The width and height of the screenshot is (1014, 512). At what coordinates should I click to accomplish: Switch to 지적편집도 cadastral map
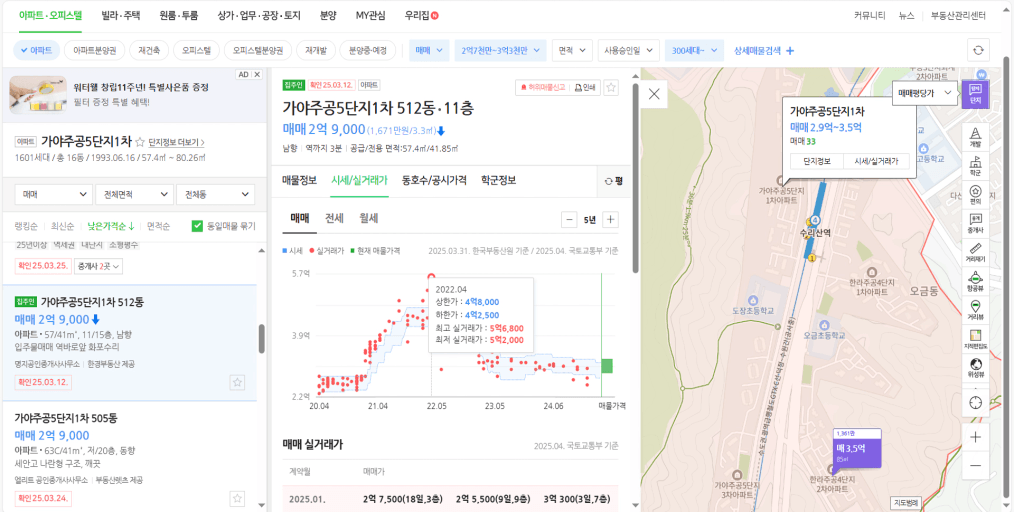pyautogui.click(x=975, y=339)
